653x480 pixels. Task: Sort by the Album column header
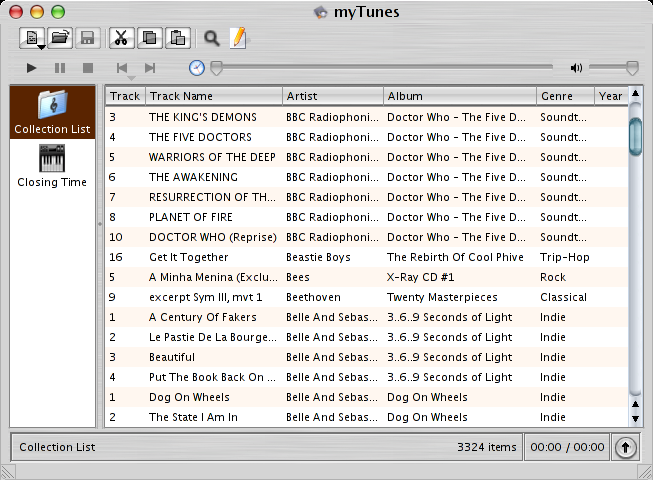click(460, 96)
